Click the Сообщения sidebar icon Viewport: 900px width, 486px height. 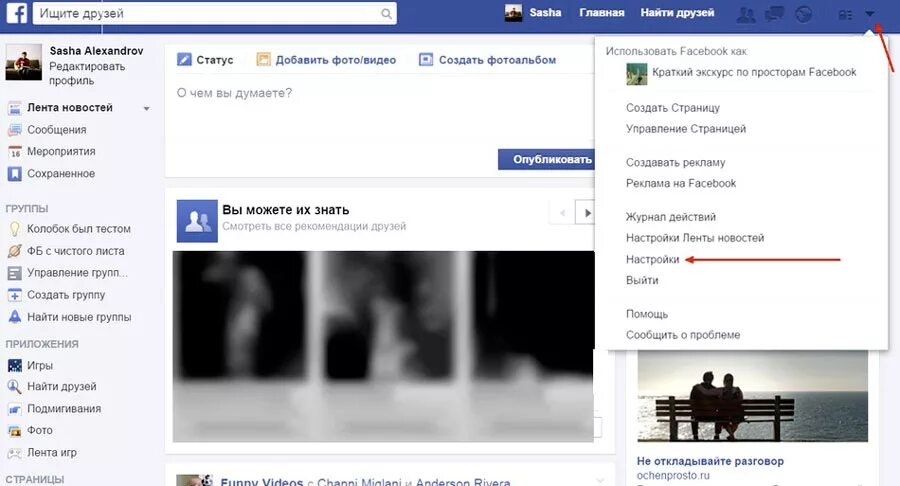pos(14,130)
